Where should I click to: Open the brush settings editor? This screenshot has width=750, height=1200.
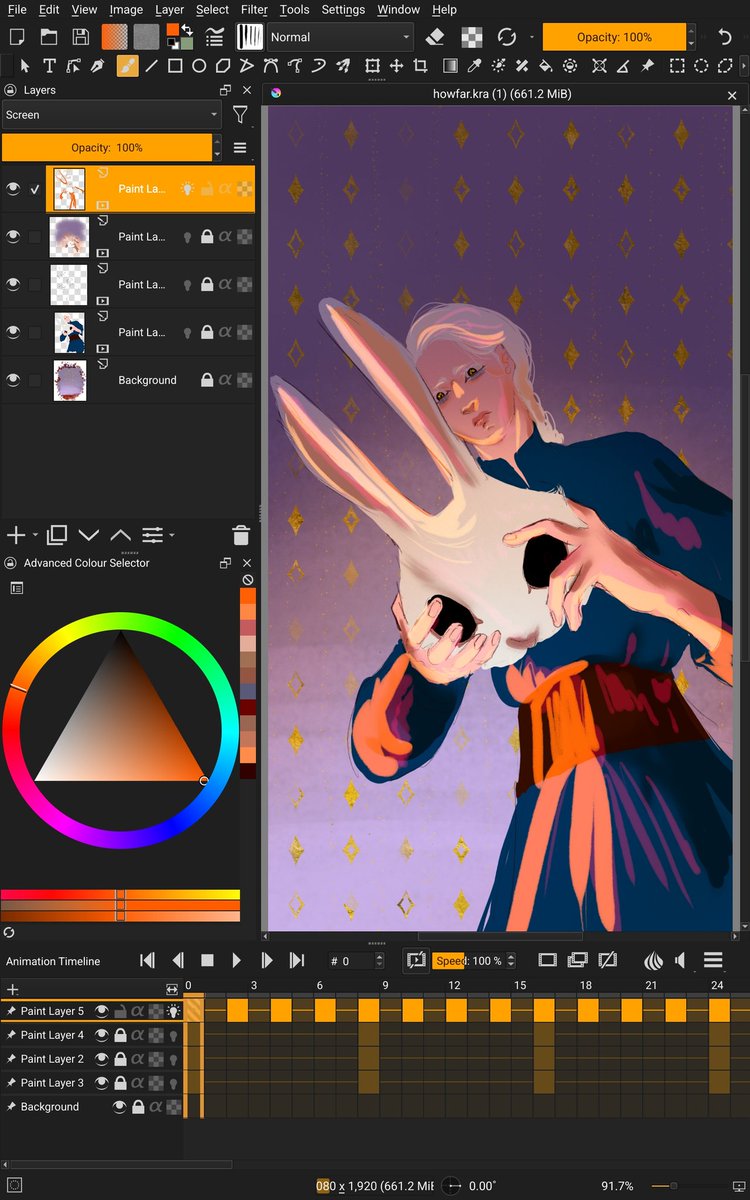pyautogui.click(x=214, y=37)
